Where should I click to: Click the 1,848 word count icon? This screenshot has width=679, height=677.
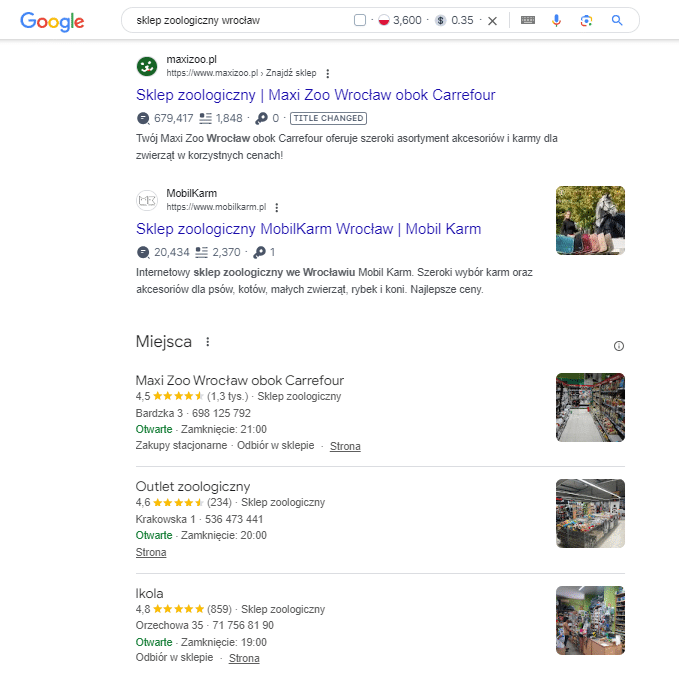[x=205, y=118]
